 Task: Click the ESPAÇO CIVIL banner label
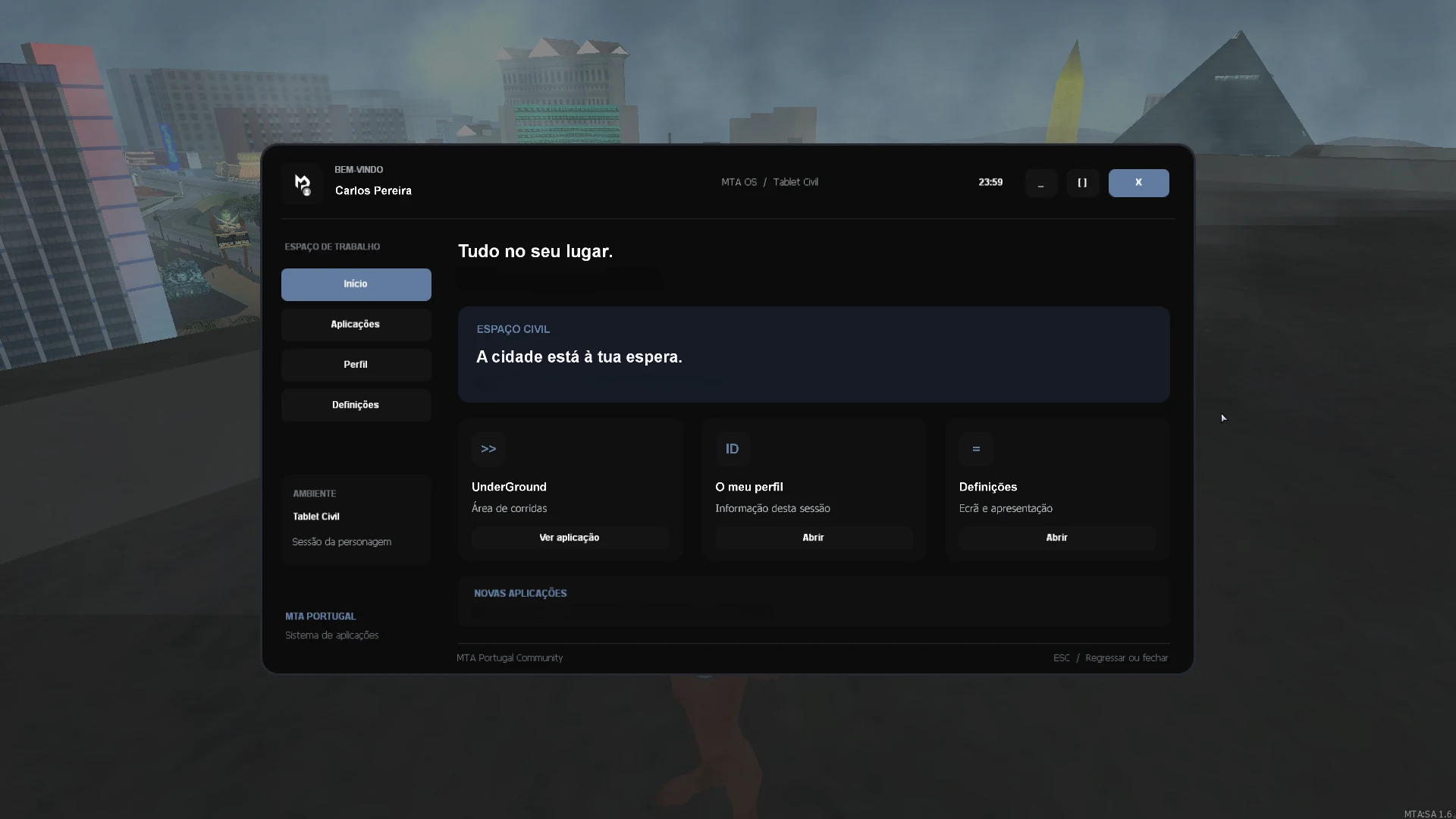(513, 329)
